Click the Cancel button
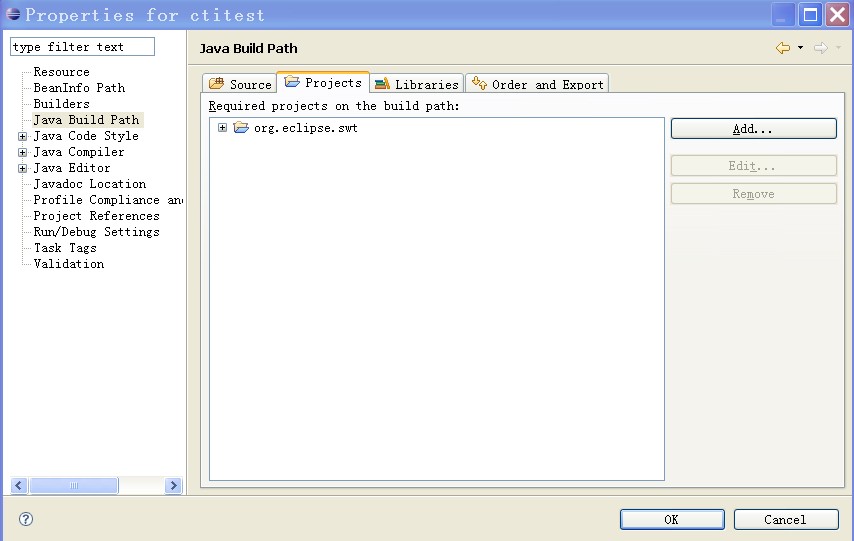The width and height of the screenshot is (854, 541). 786,519
